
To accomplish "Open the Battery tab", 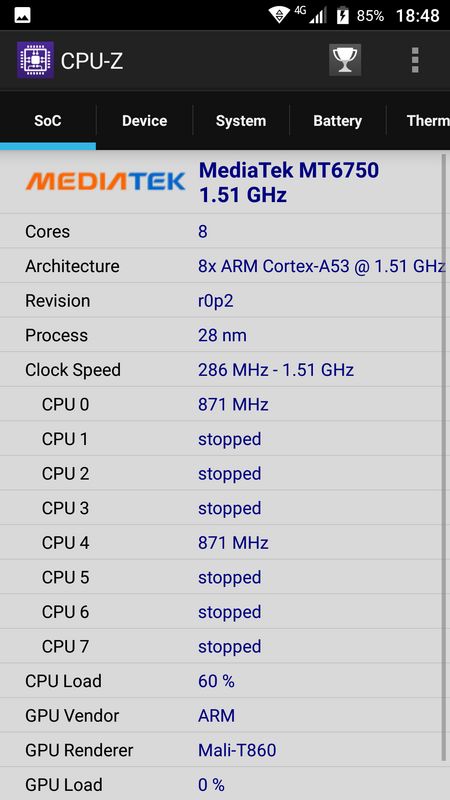I will click(x=337, y=121).
